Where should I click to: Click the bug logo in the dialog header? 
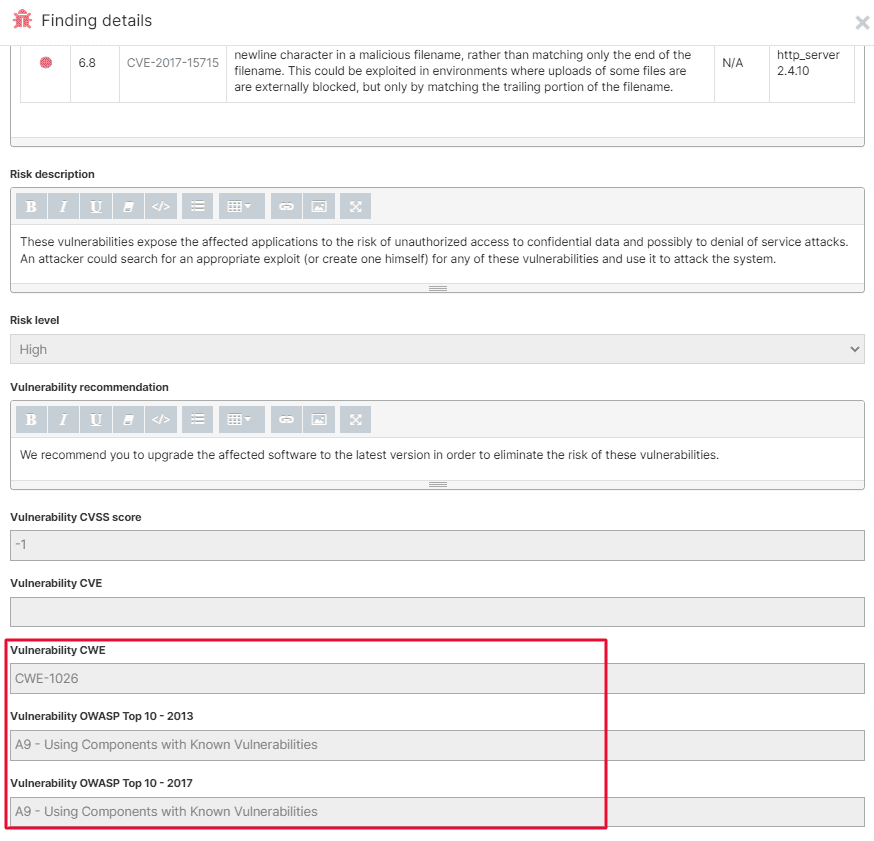coord(20,19)
